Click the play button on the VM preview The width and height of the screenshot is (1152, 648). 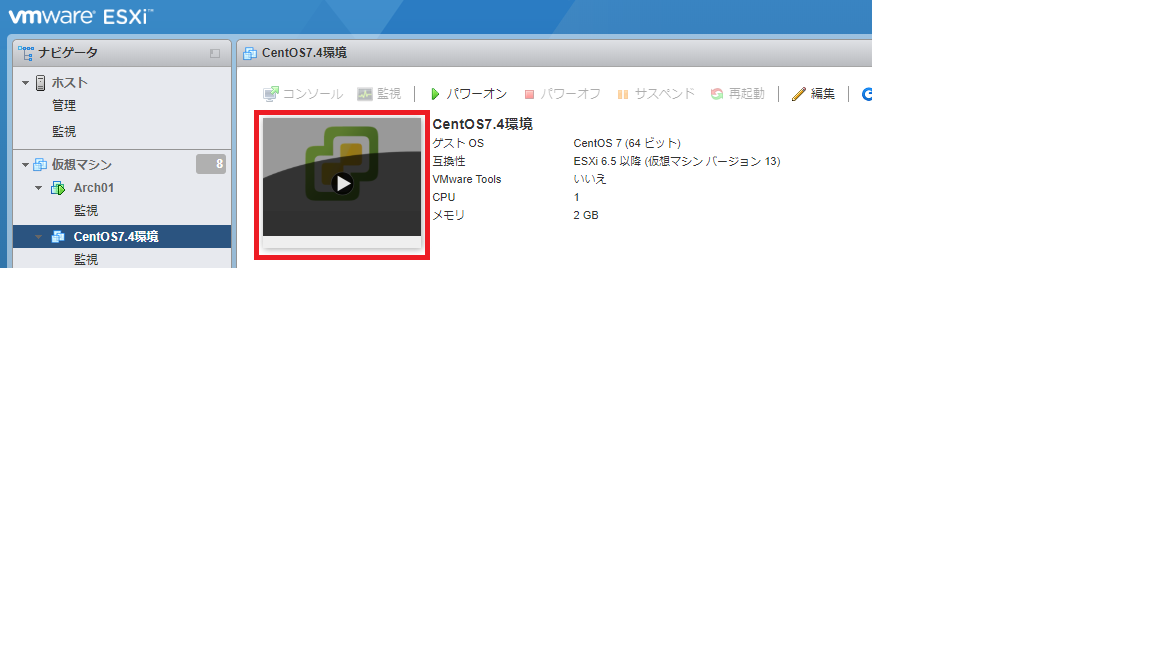(342, 184)
